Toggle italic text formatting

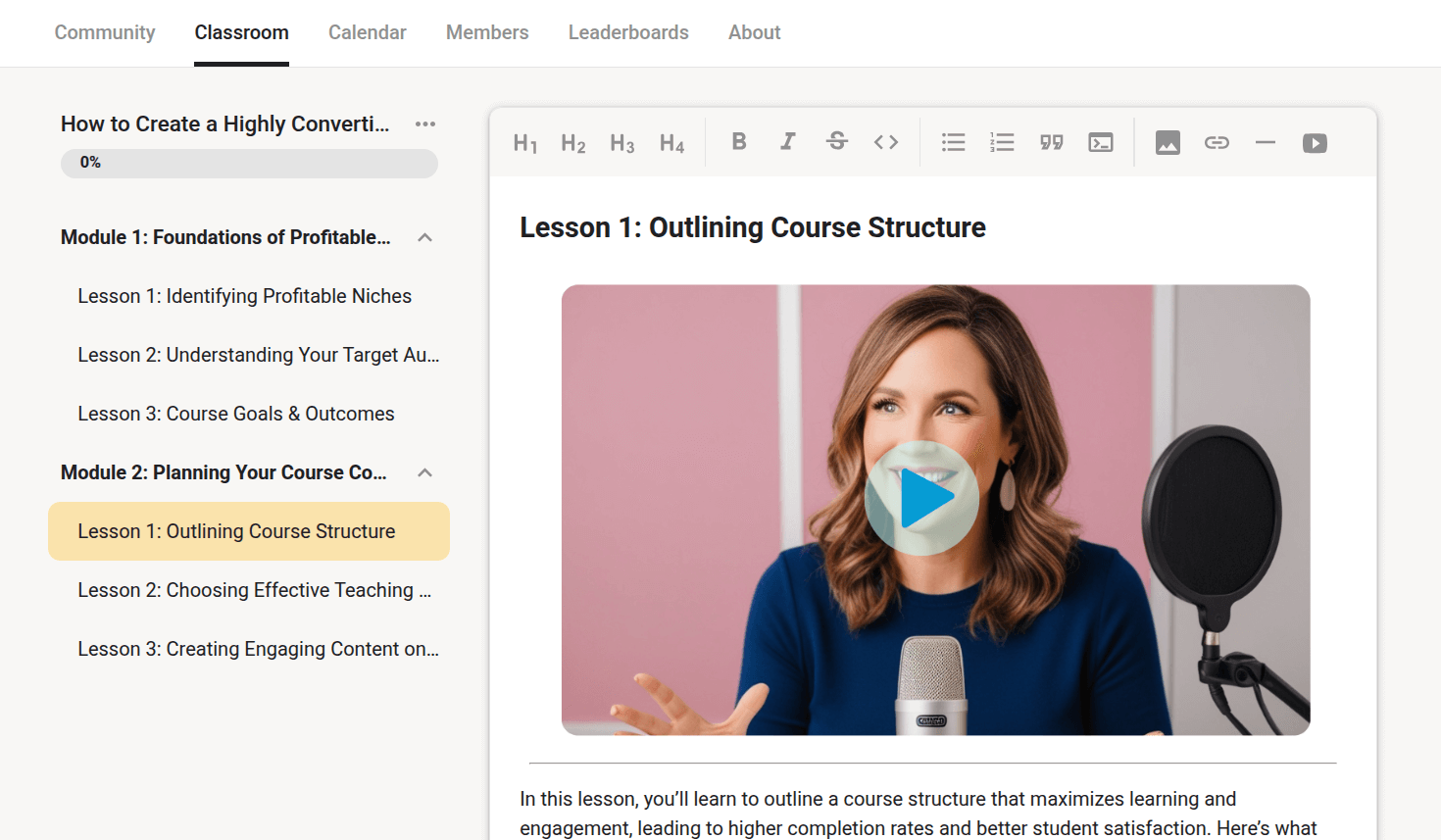click(x=788, y=142)
